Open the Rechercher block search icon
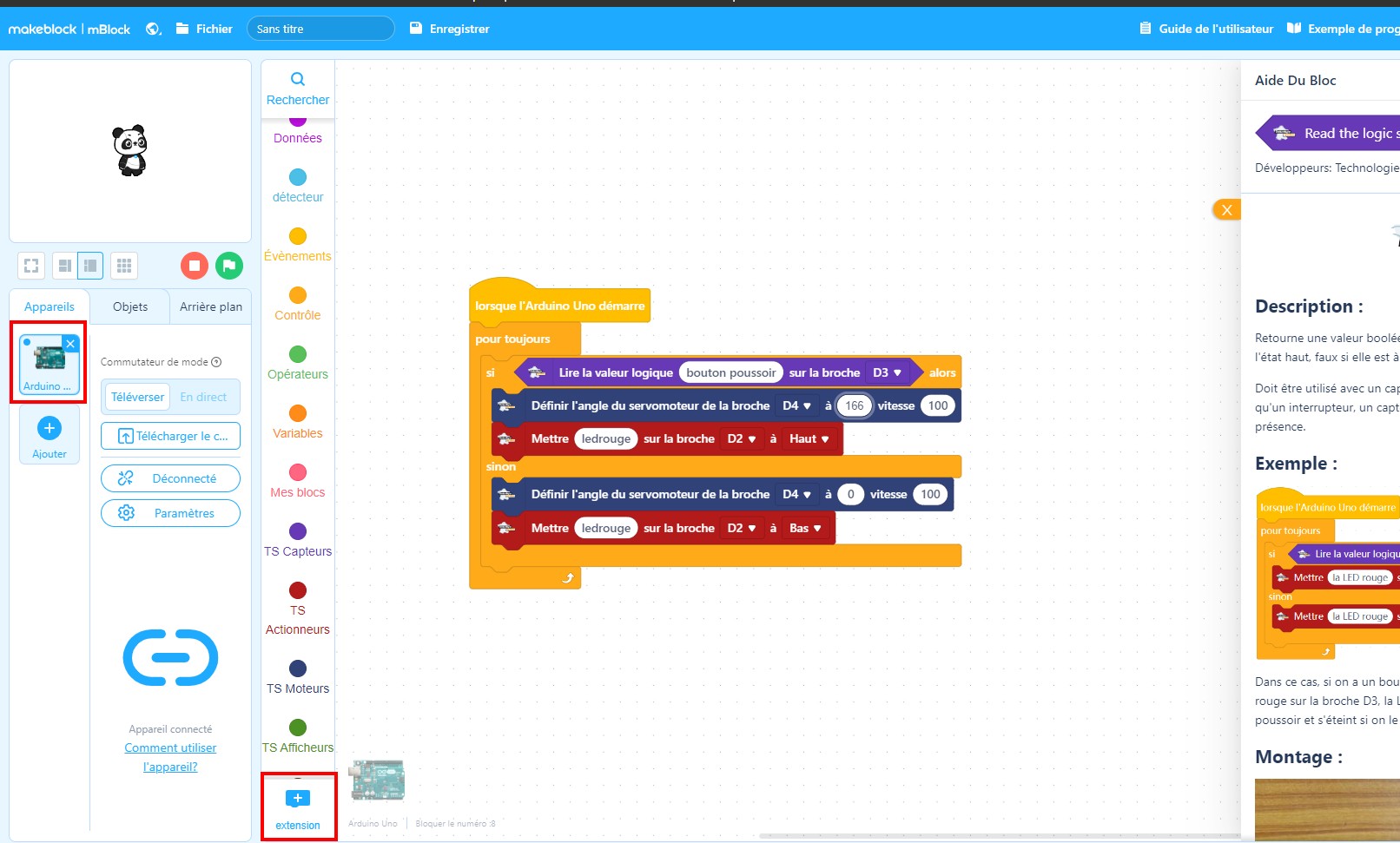The width and height of the screenshot is (1400, 843). tap(298, 79)
